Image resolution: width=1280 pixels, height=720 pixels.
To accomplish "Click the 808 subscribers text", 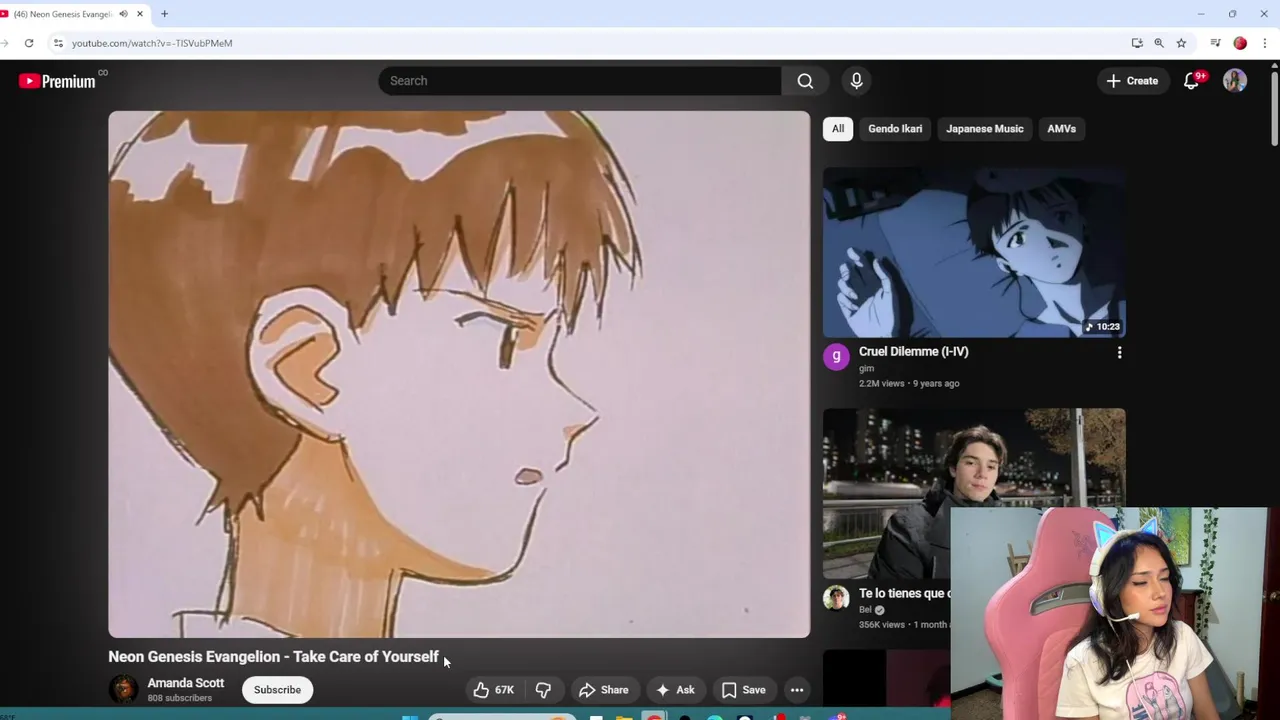I will (180, 698).
